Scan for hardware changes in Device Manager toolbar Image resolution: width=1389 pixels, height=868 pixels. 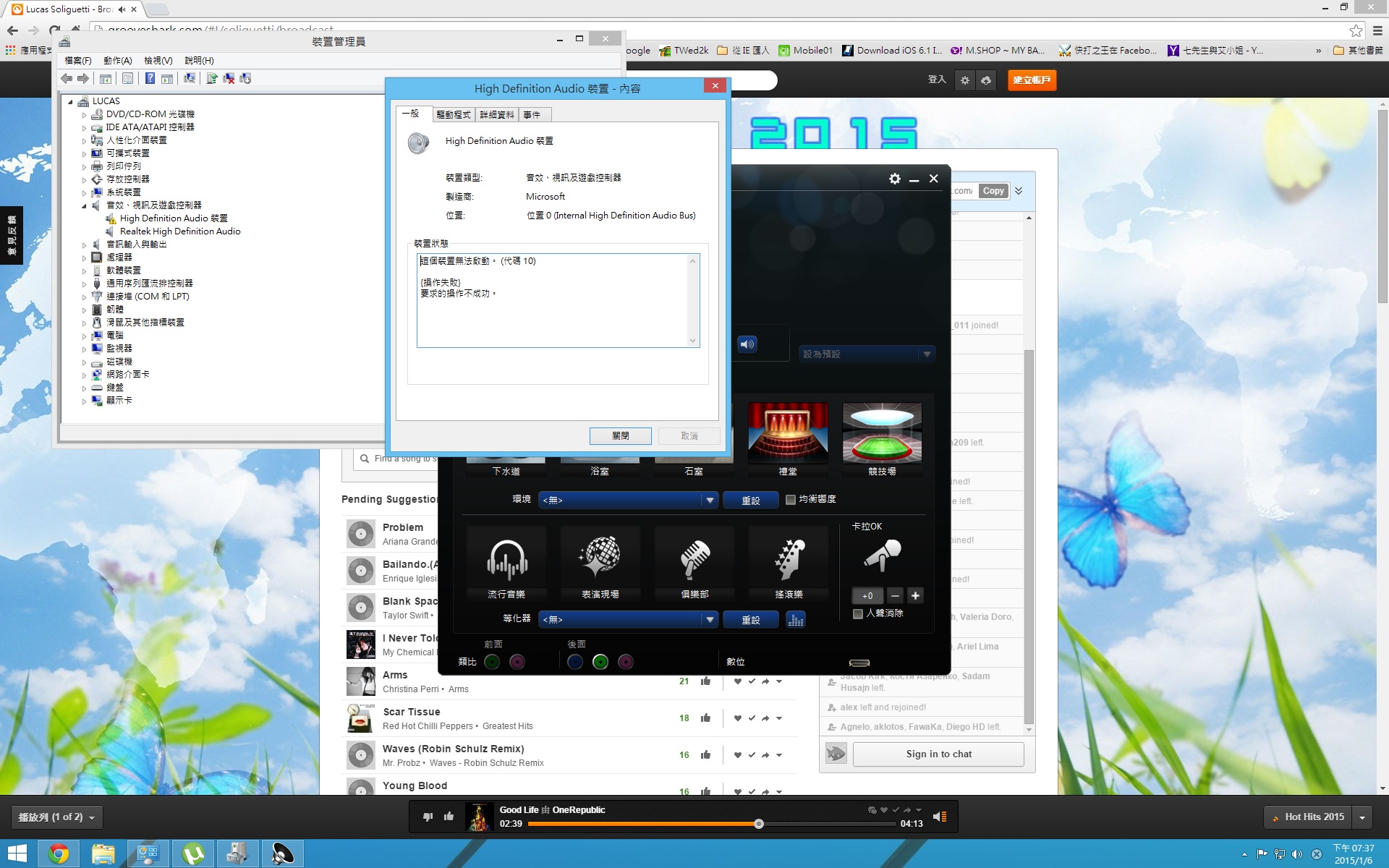190,78
